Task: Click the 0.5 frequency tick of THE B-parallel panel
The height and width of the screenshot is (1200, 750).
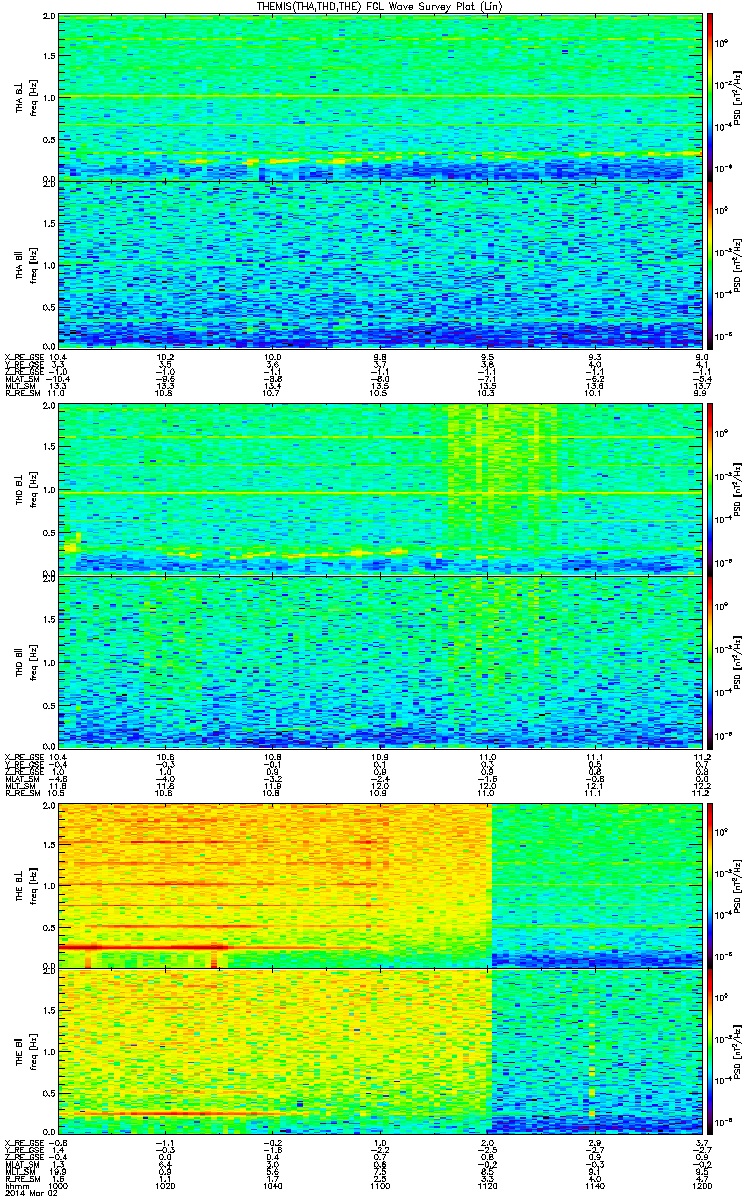Action: tap(49, 1093)
